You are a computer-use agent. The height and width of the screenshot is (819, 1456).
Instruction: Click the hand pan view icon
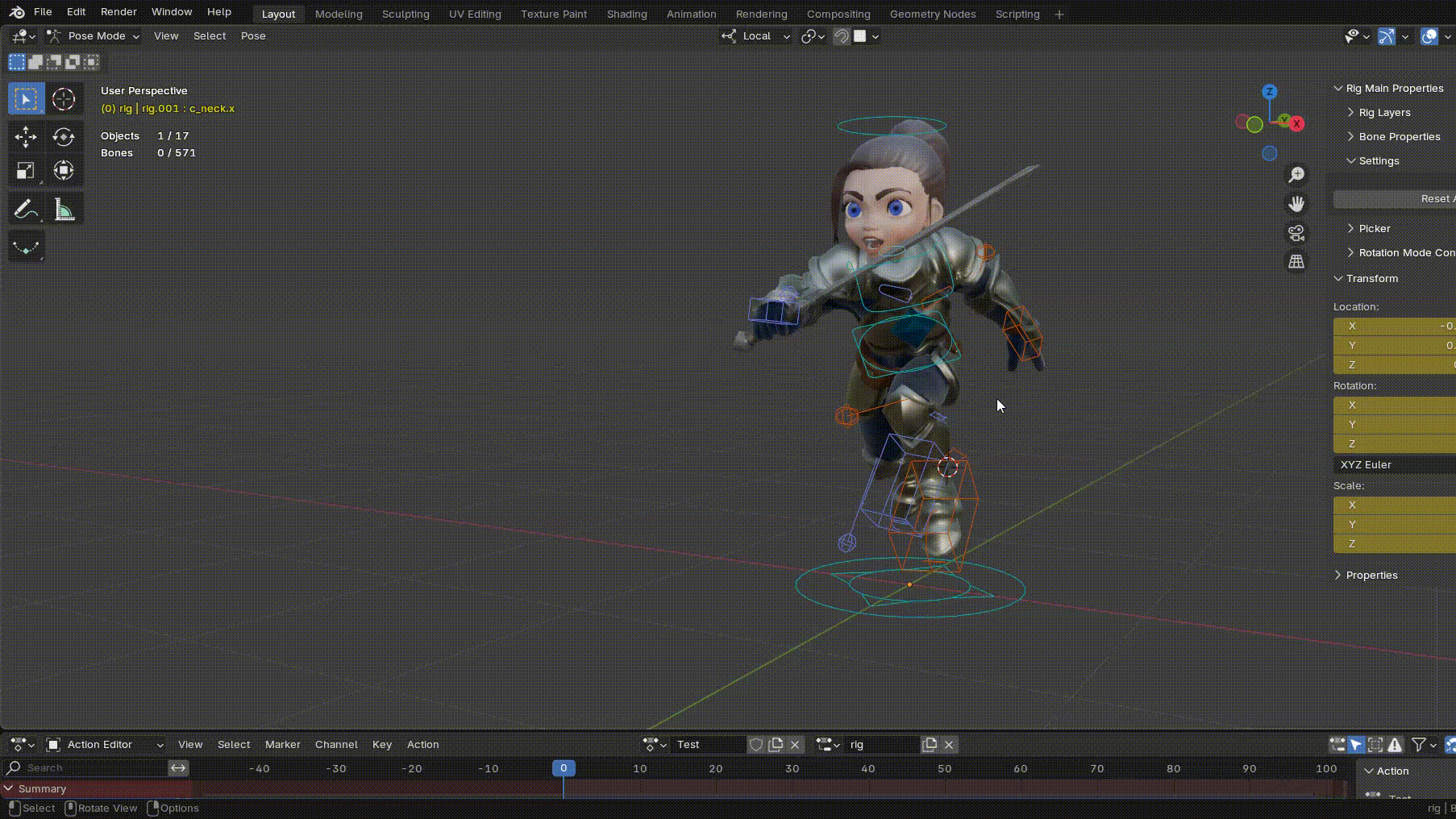pyautogui.click(x=1296, y=204)
